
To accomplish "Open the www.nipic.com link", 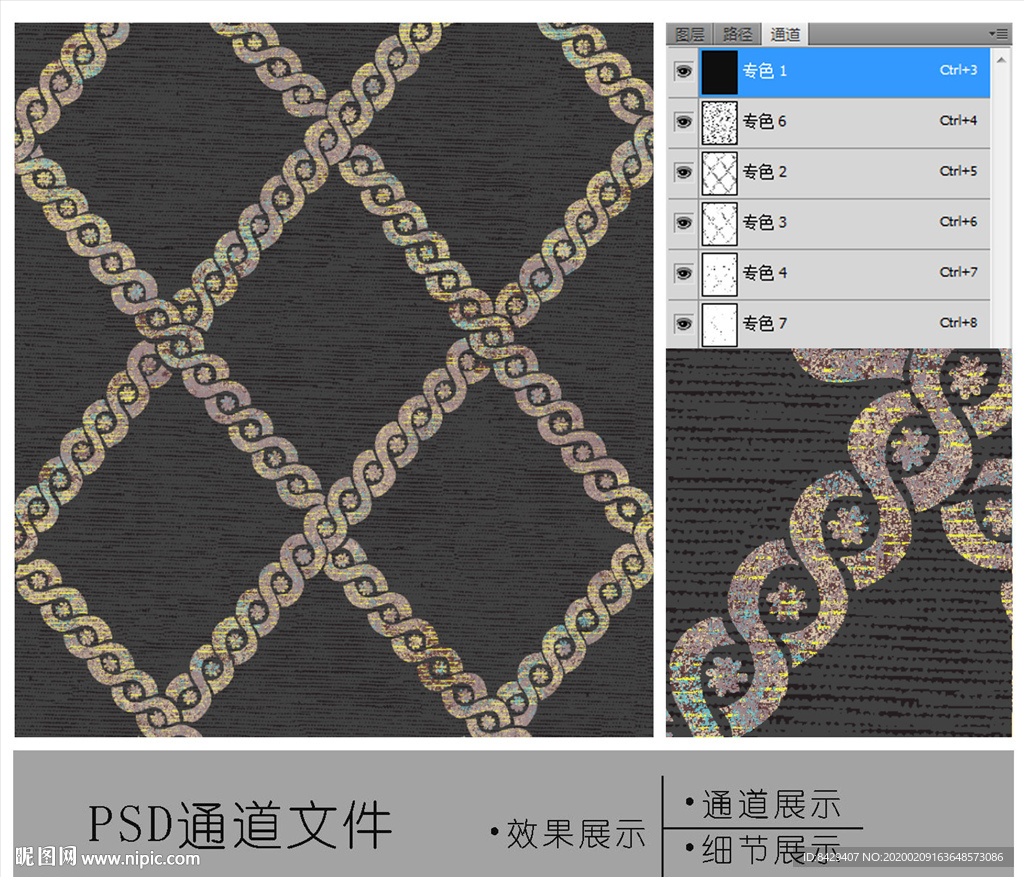I will coord(140,858).
